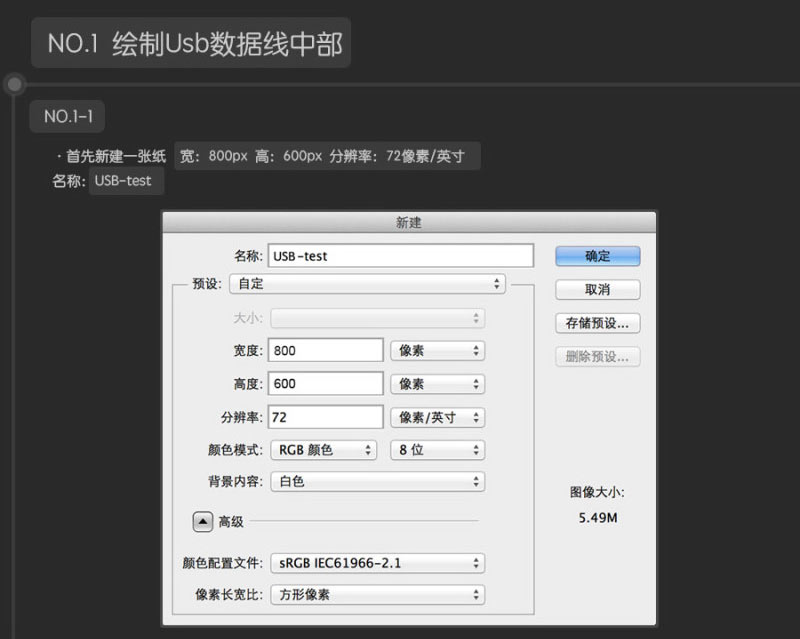The width and height of the screenshot is (800, 639).
Task: Open the 颜色模式 dropdown showing RGB 颜色
Action: pos(323,450)
